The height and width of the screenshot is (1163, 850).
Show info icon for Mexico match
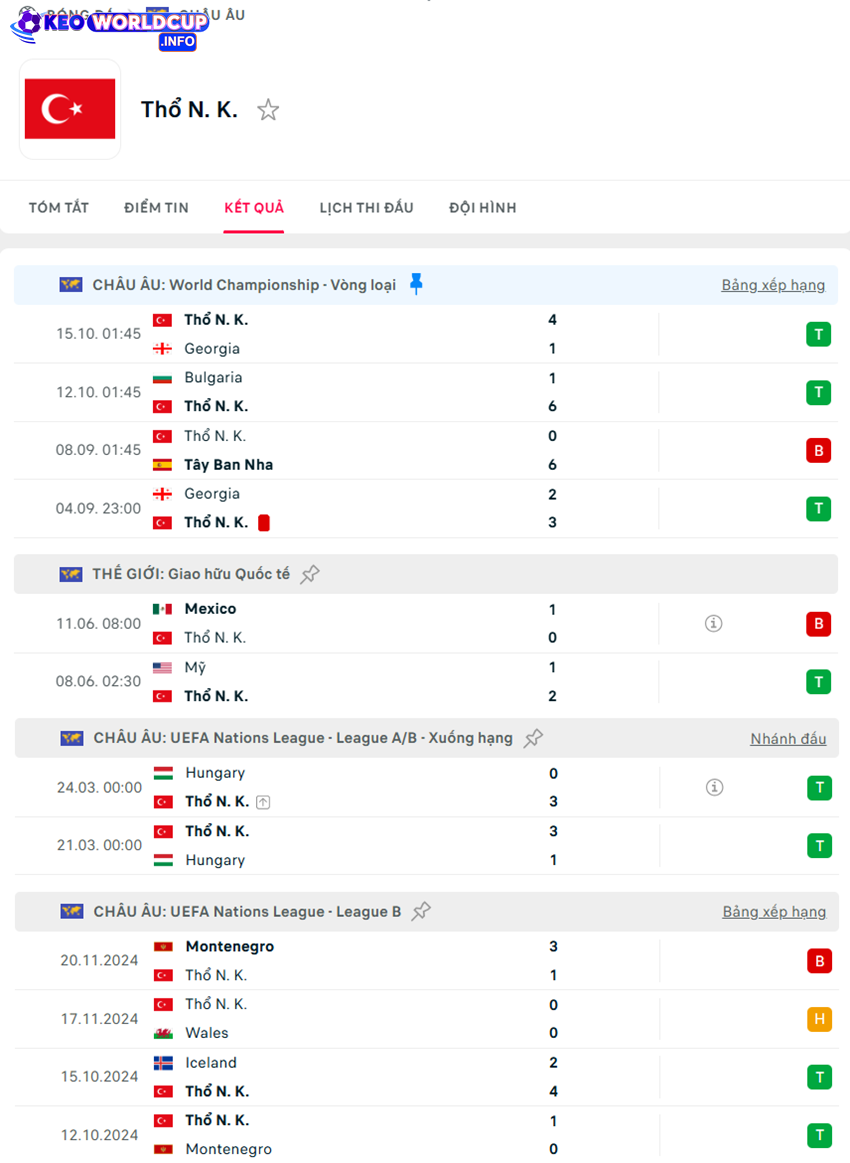pyautogui.click(x=714, y=624)
